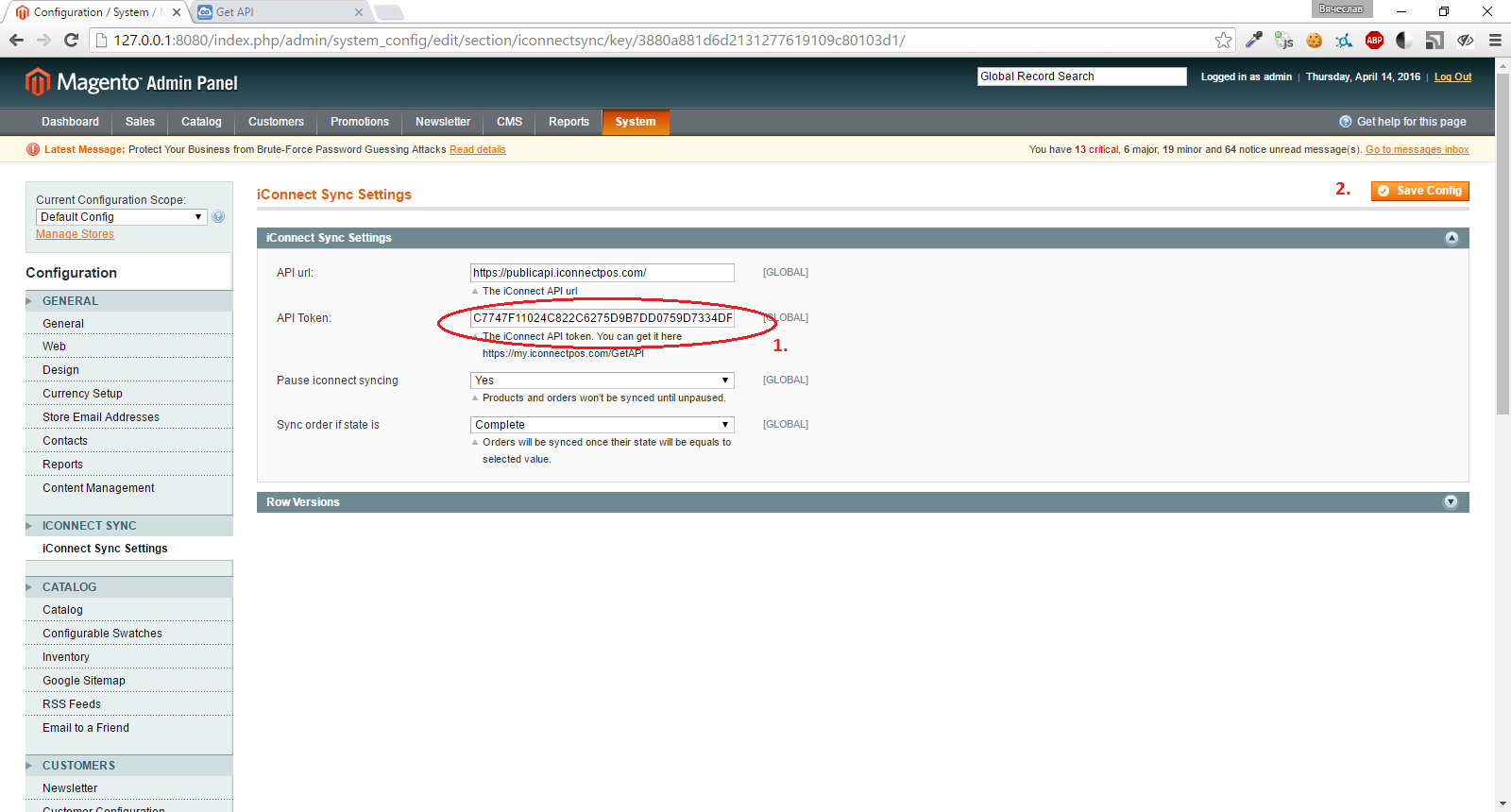This screenshot has width=1511, height=812.
Task: Open Web configuration section
Action: pyautogui.click(x=54, y=347)
